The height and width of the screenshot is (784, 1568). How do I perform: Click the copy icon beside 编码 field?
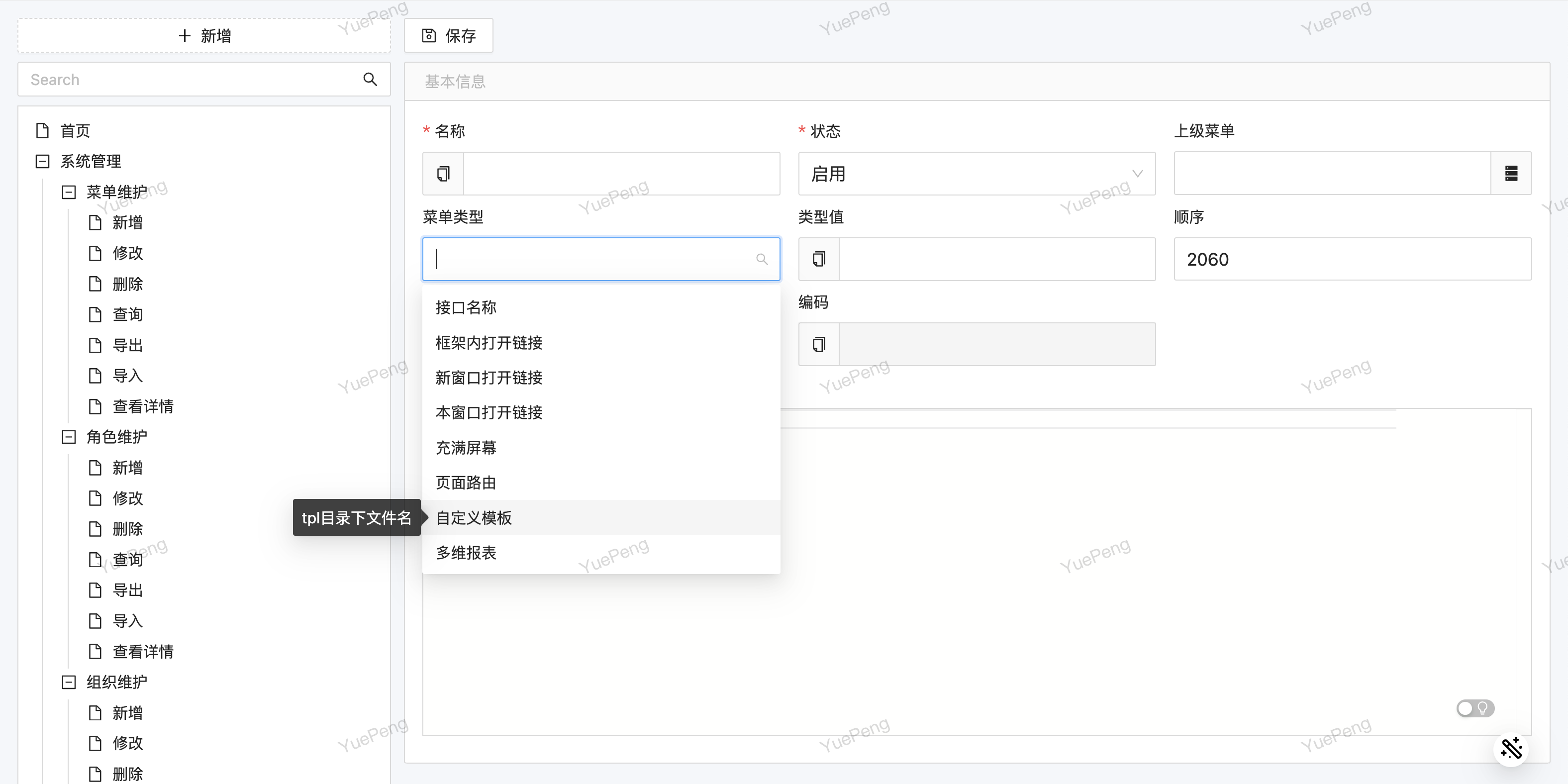[x=819, y=345]
